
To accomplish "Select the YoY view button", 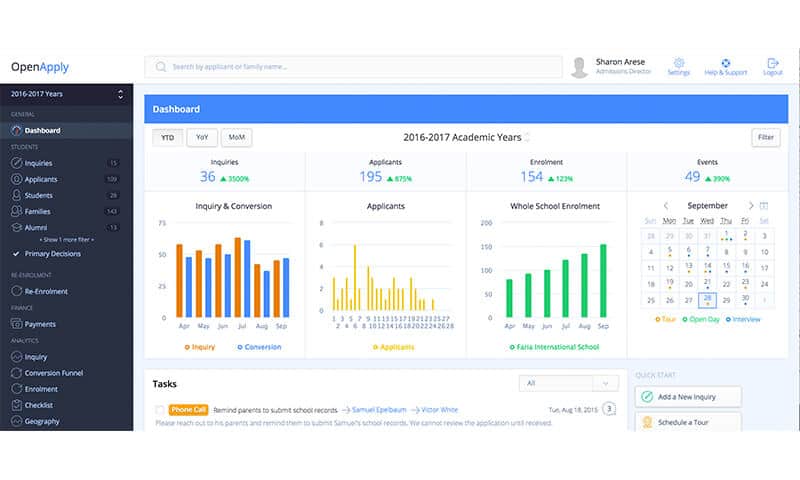I will [x=202, y=138].
